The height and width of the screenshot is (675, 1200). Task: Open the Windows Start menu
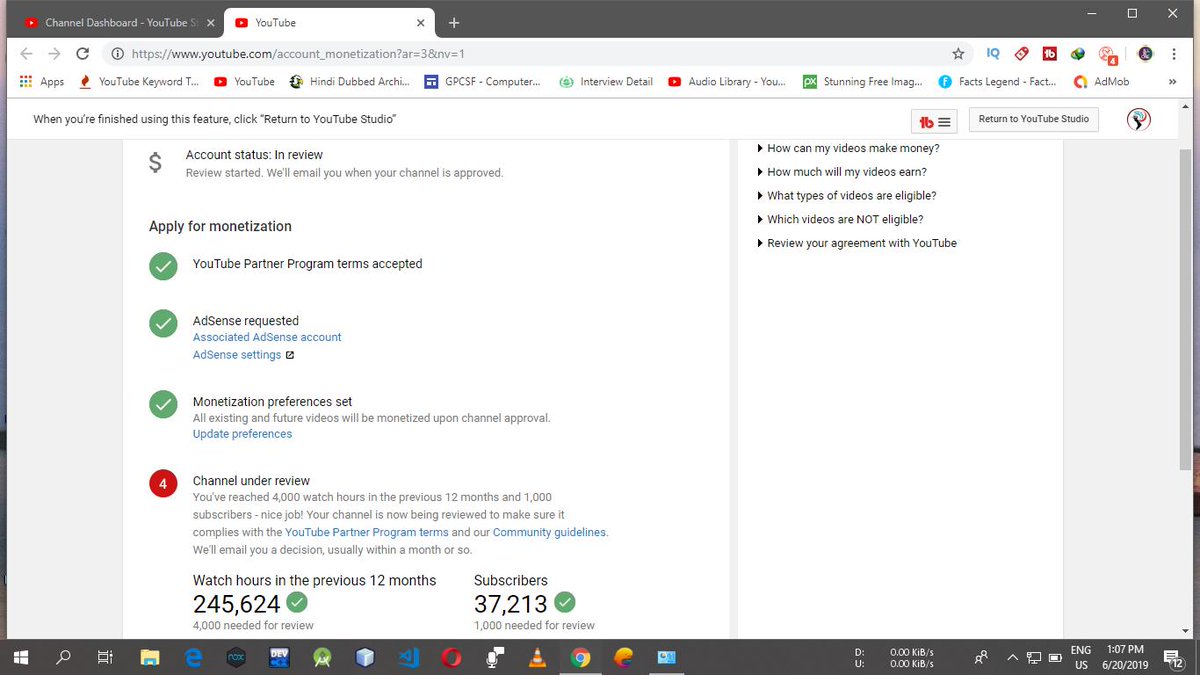pyautogui.click(x=22, y=657)
